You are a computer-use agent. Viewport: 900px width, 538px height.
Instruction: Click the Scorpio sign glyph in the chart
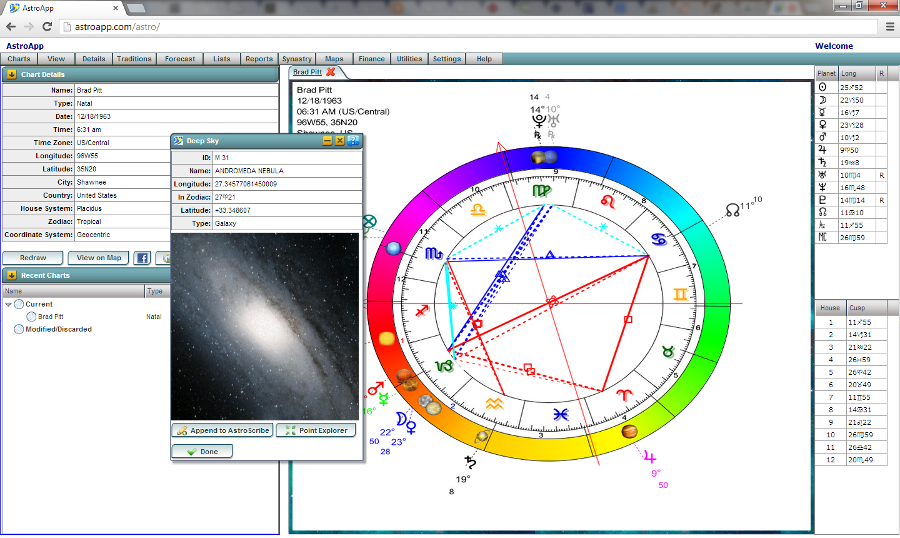(433, 255)
